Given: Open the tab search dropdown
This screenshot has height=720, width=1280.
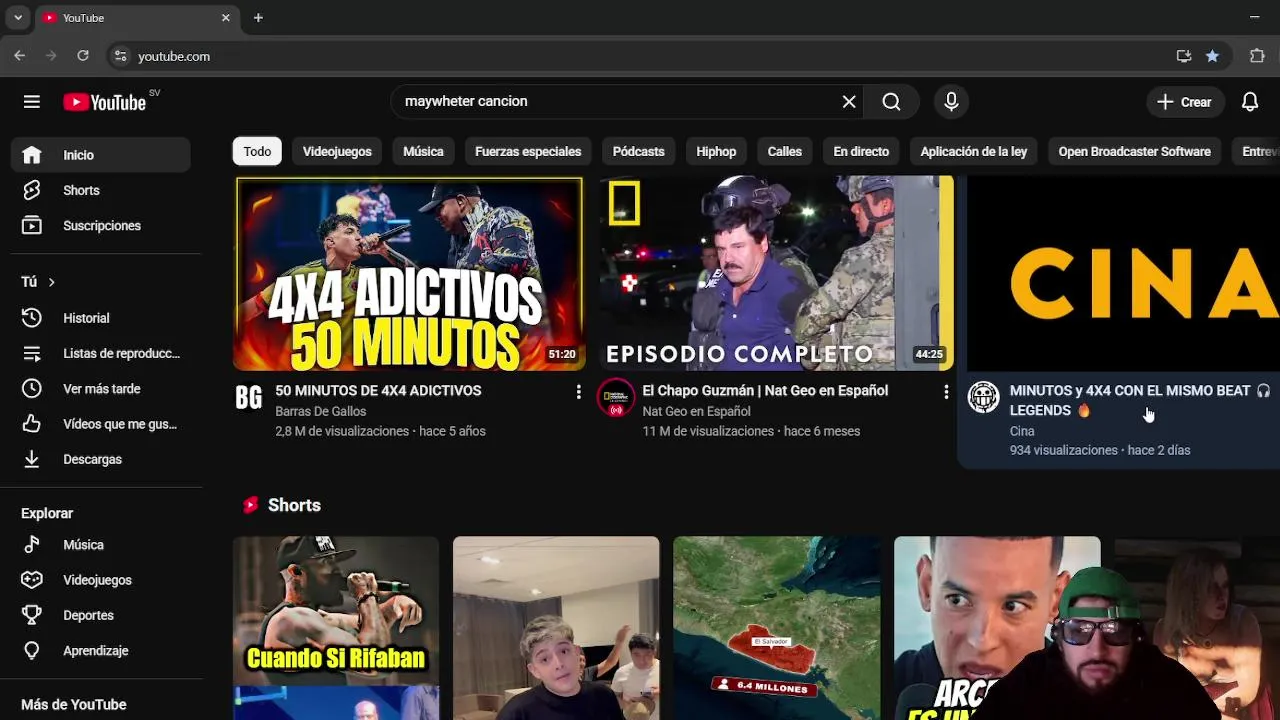Looking at the screenshot, I should click(17, 18).
